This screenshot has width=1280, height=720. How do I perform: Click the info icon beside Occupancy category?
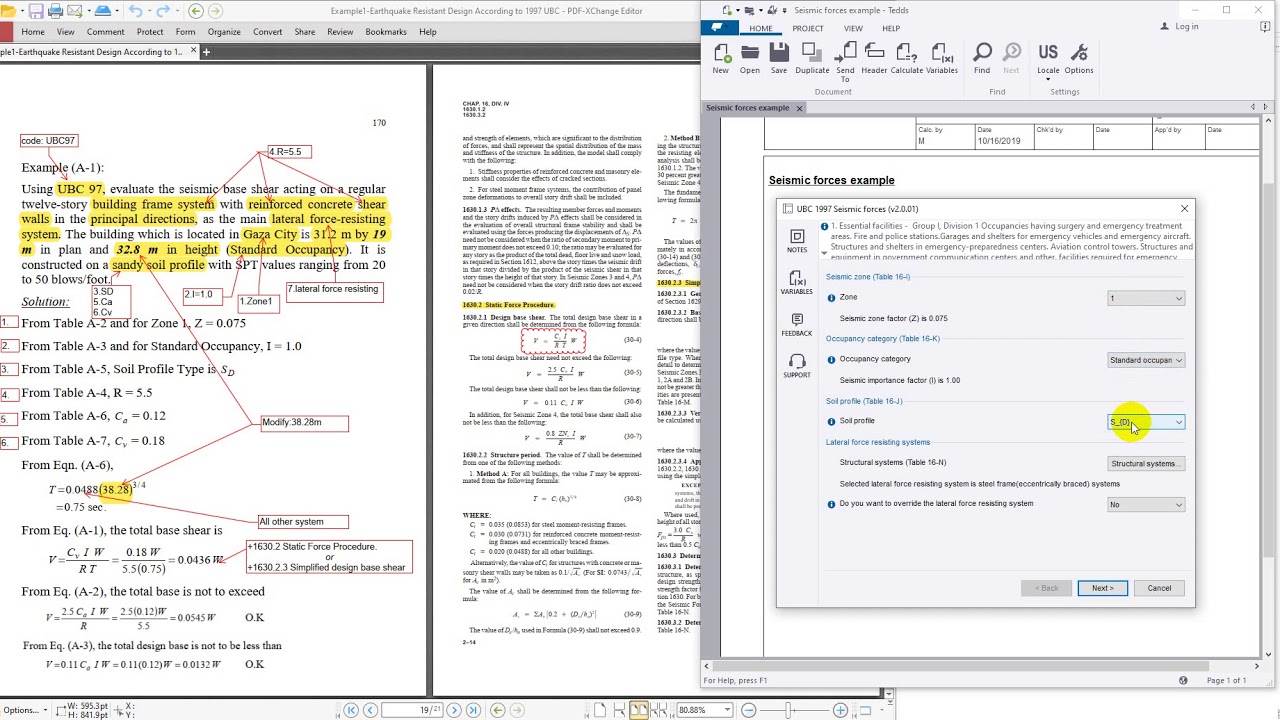831,359
